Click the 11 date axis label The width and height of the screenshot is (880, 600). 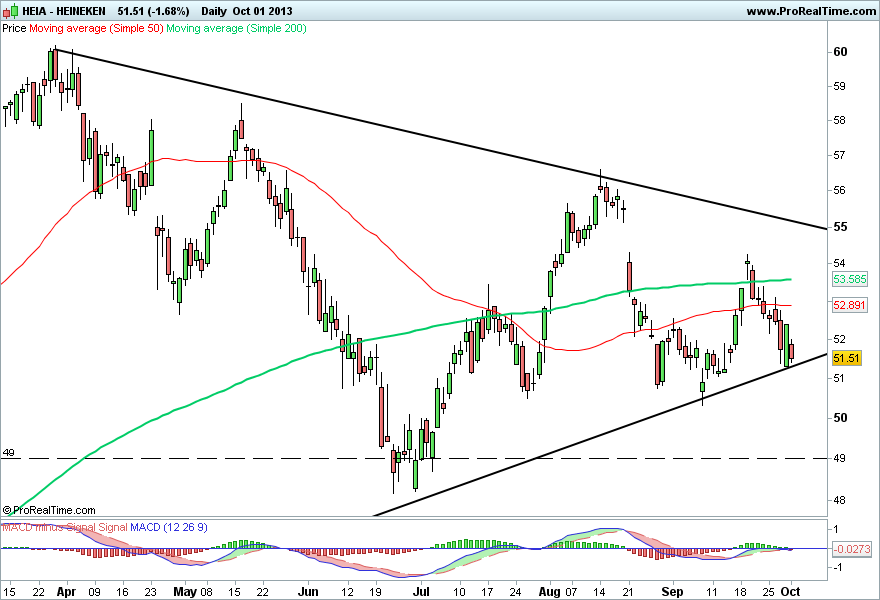click(712, 592)
